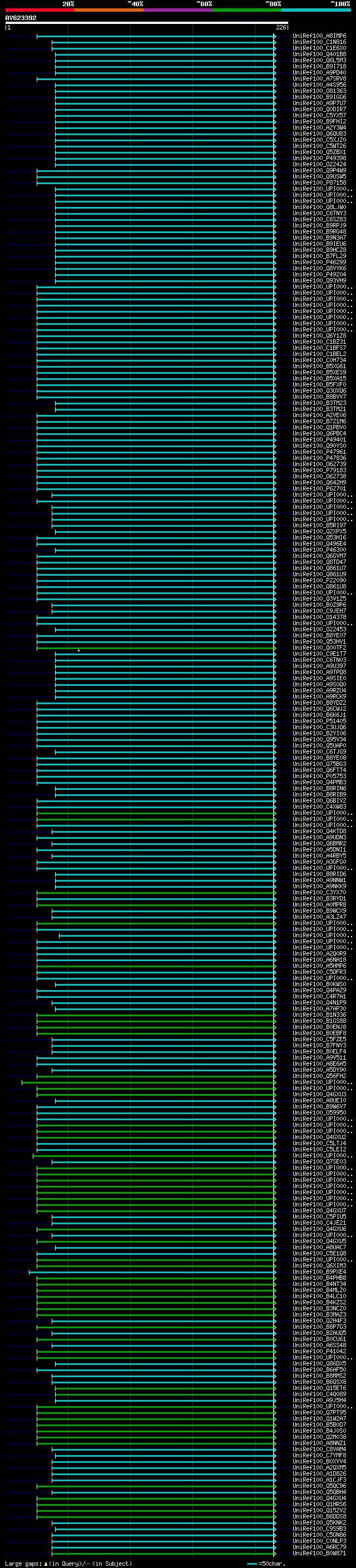356x1568 pixels.
Task: Select hit label UniRef100_A9TPQ8
Action: tap(319, 672)
